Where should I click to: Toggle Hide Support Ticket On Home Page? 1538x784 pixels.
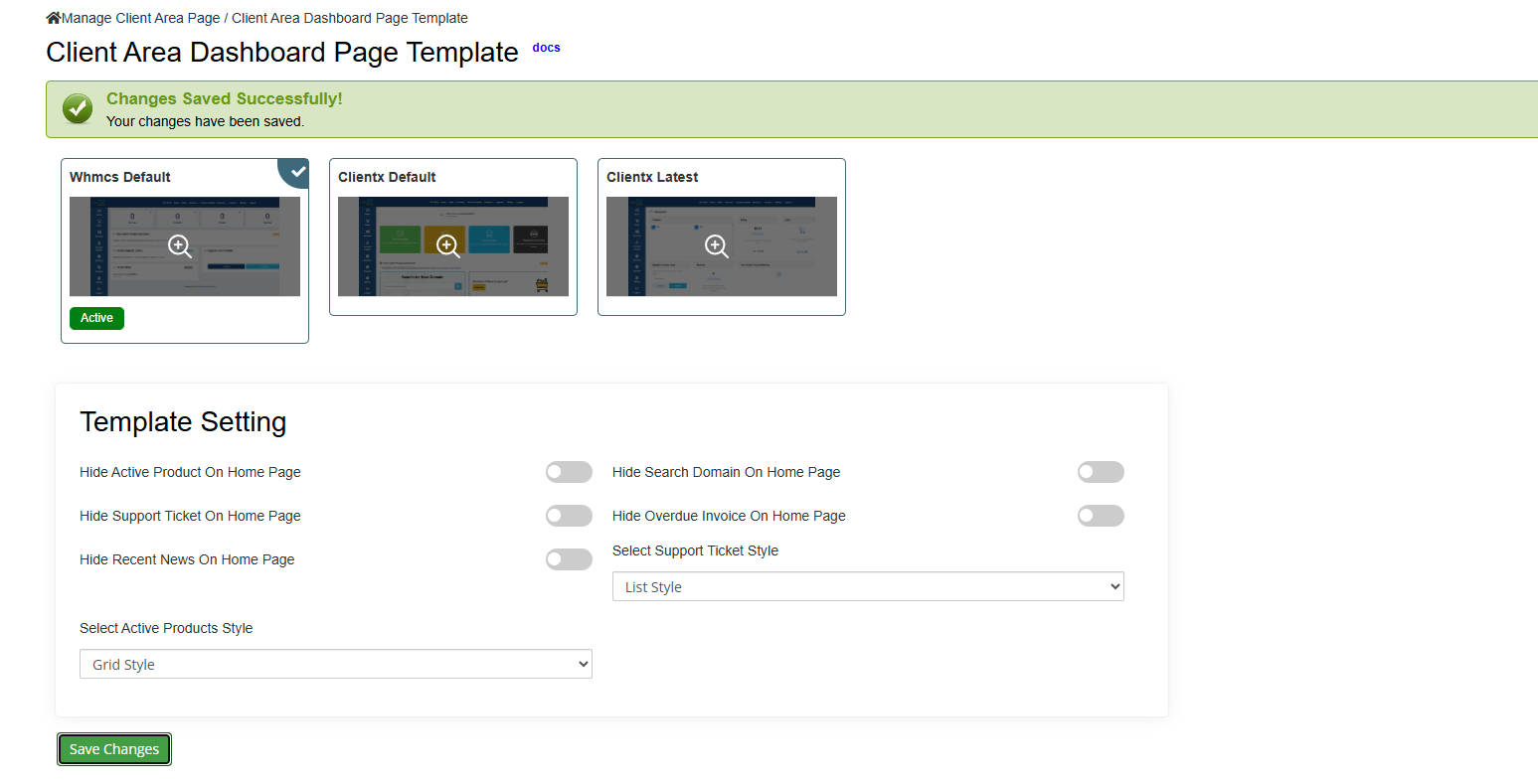click(569, 516)
